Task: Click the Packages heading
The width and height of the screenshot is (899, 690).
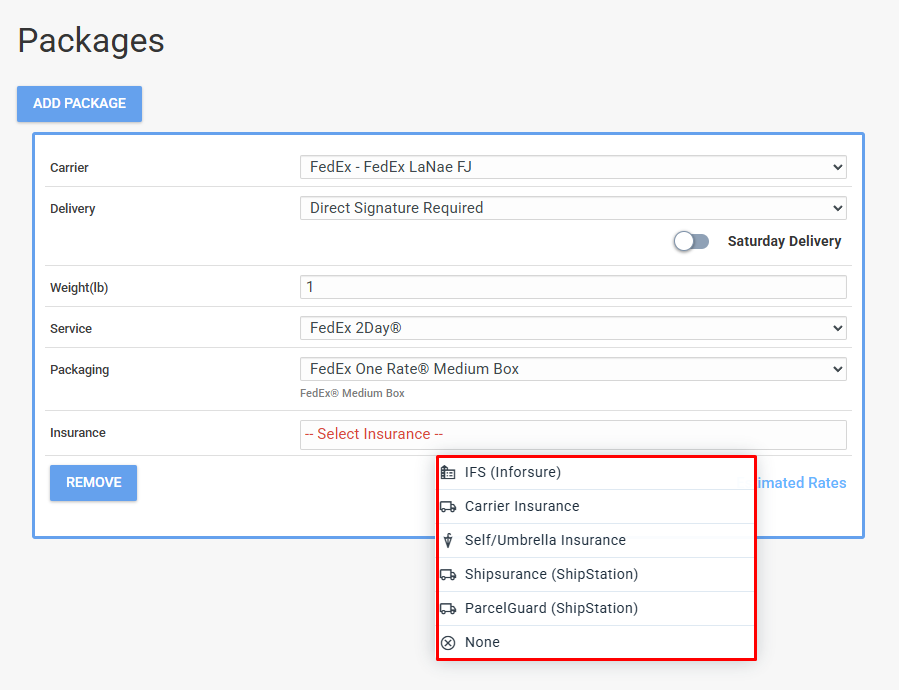Action: tap(91, 41)
